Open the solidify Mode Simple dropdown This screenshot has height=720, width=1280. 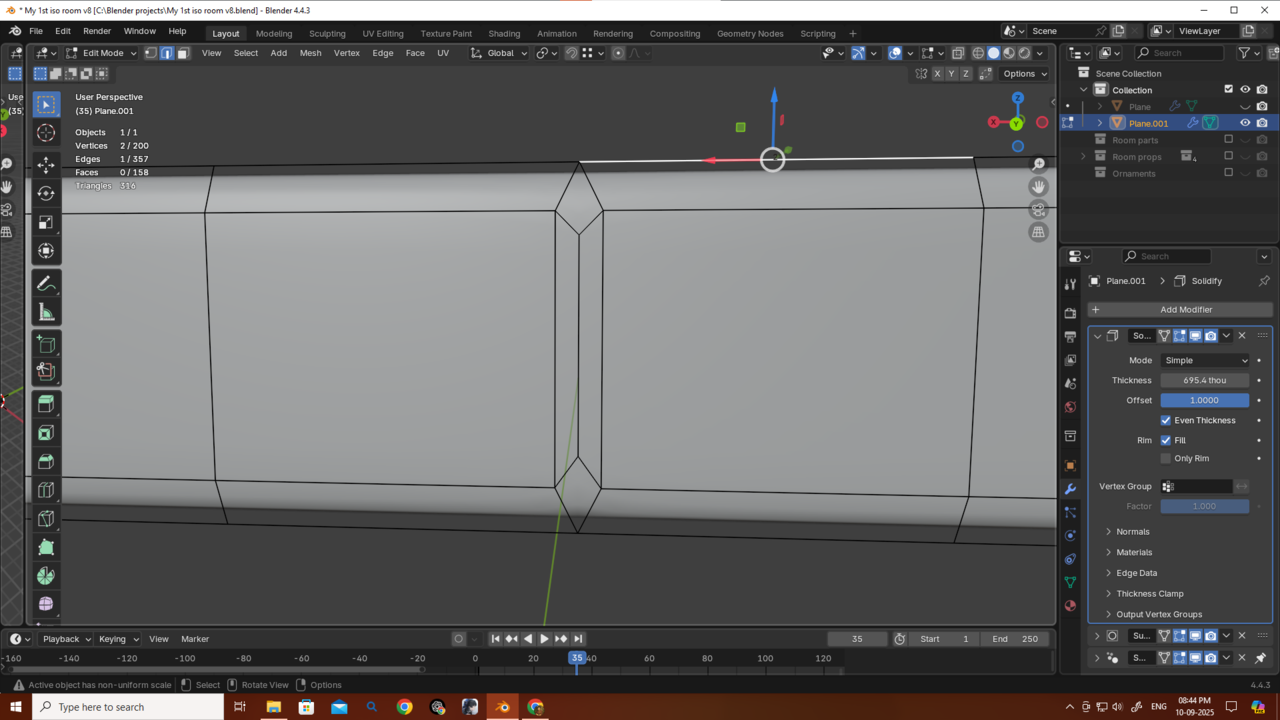pyautogui.click(x=1205, y=360)
